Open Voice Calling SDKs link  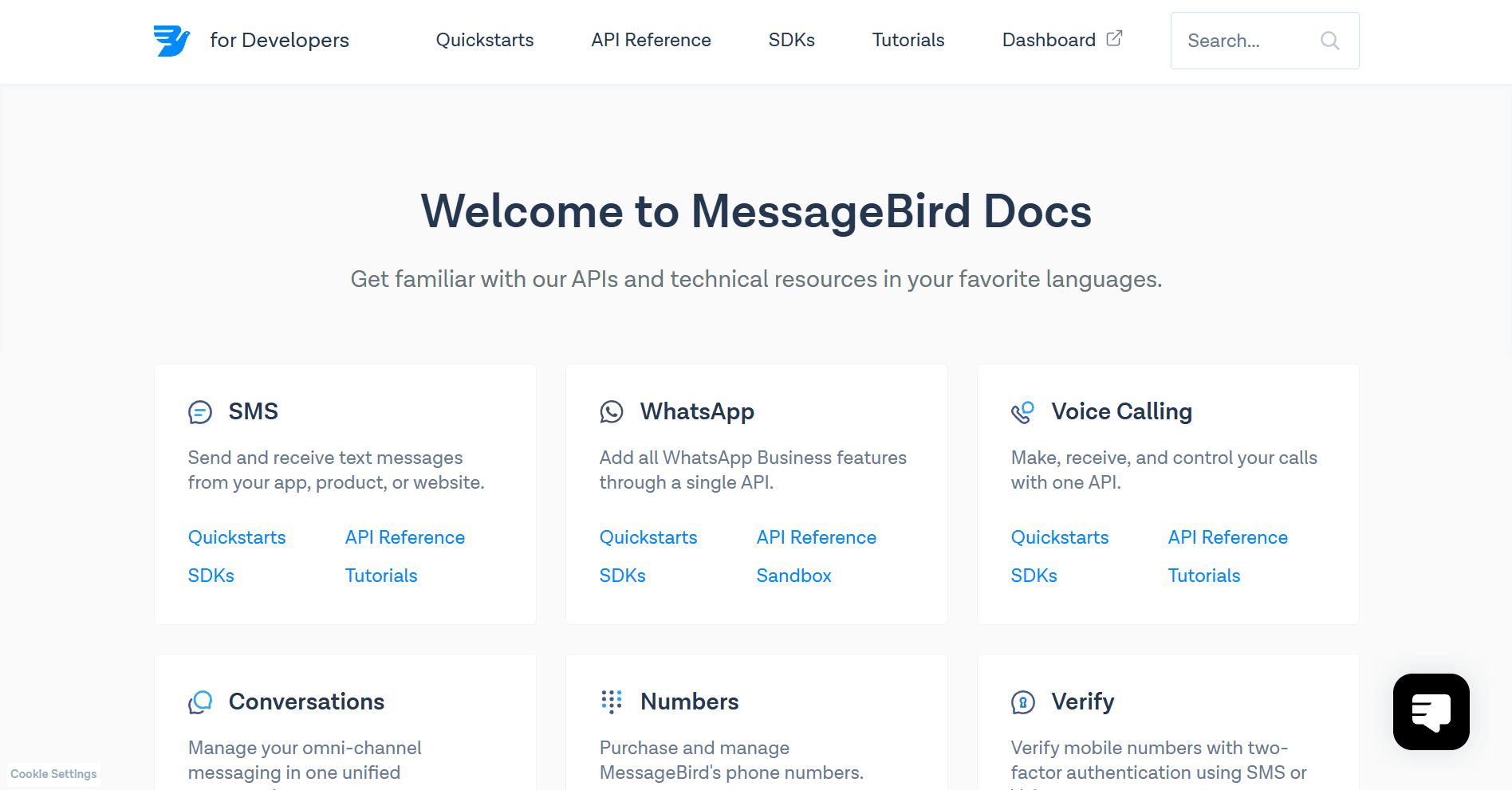pos(1034,576)
